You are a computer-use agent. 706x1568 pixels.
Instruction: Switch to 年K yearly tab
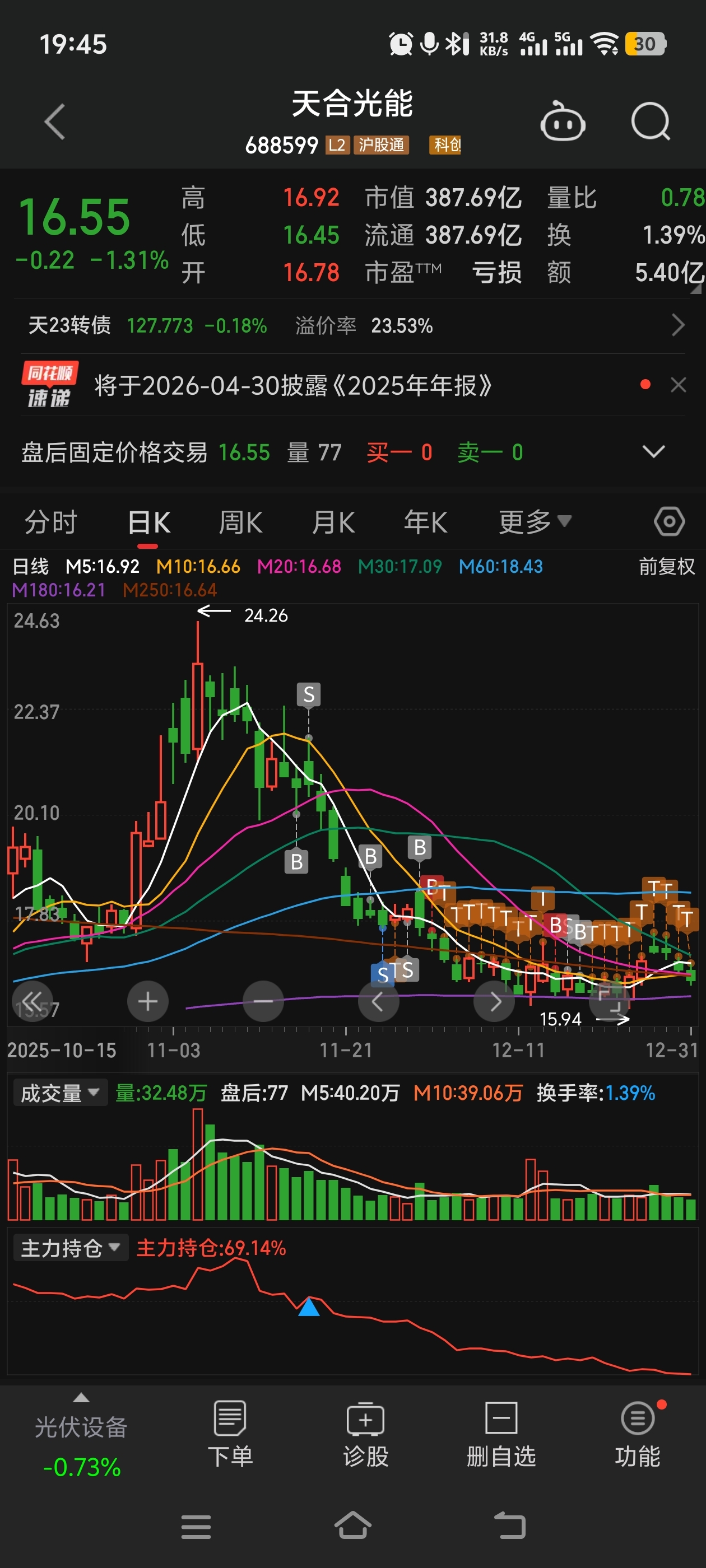click(425, 522)
